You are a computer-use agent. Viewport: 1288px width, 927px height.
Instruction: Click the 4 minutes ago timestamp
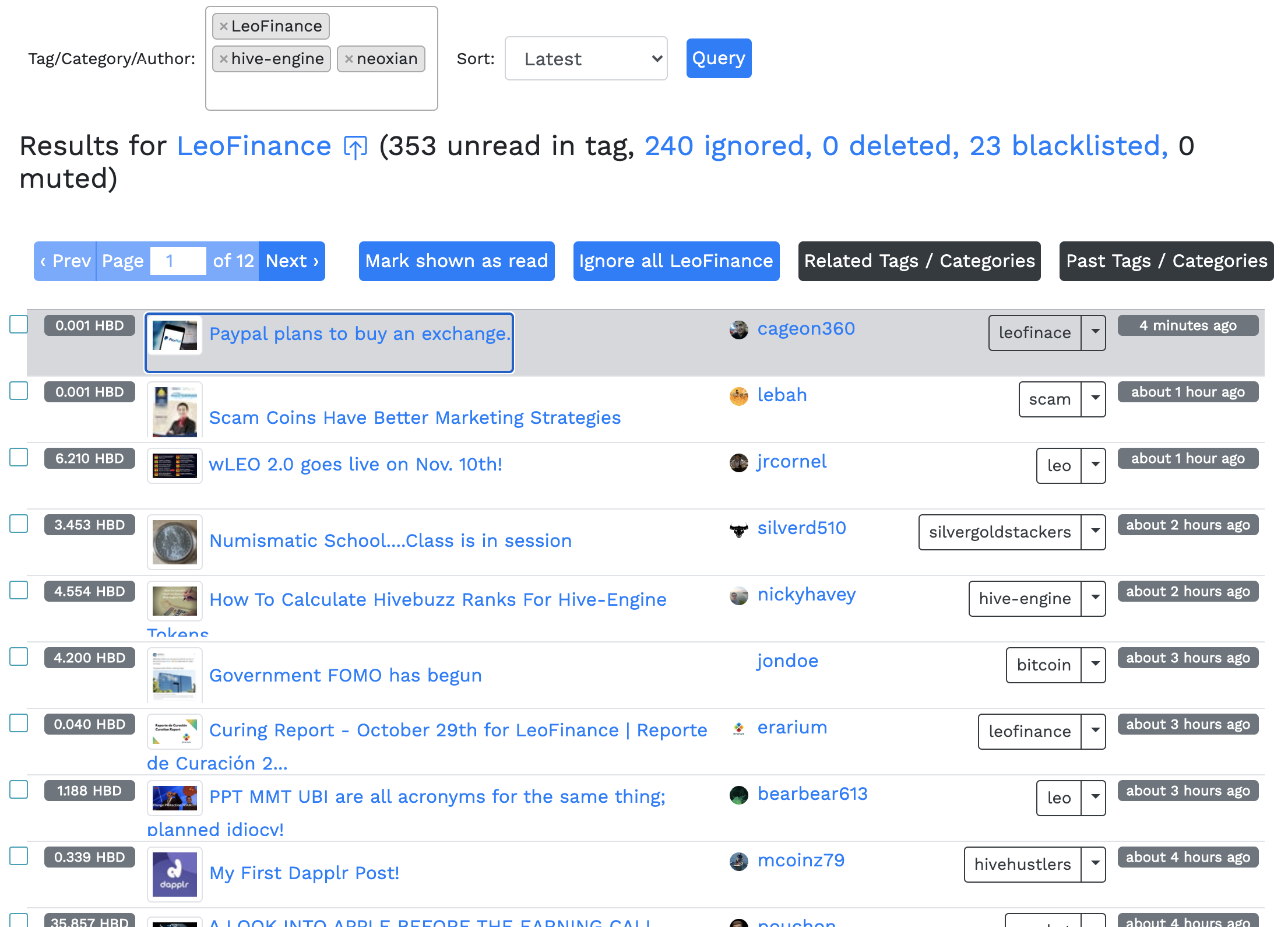(x=1188, y=325)
